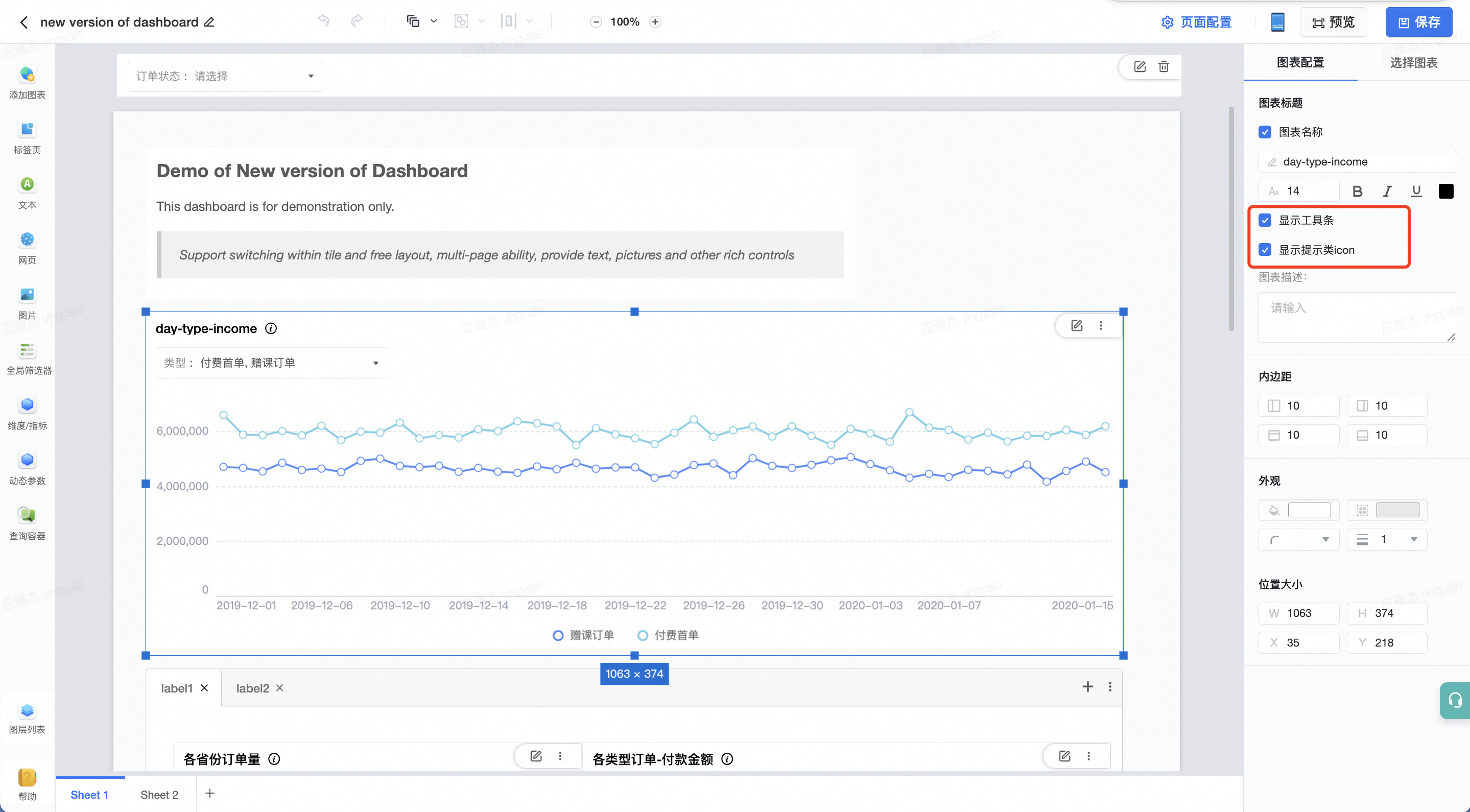Zoom out with the minus icon

click(x=596, y=22)
